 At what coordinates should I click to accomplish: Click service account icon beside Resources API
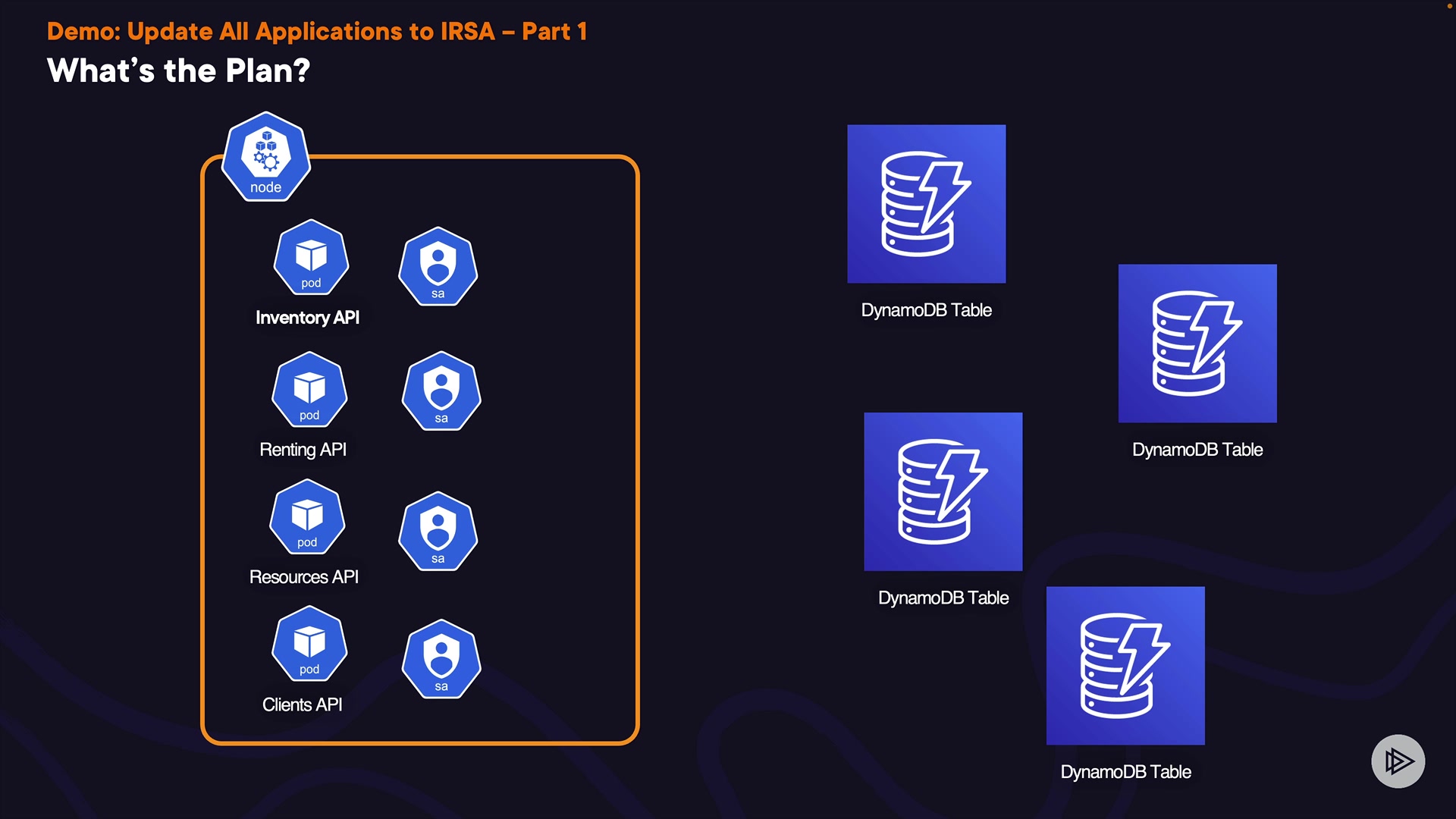pos(438,531)
